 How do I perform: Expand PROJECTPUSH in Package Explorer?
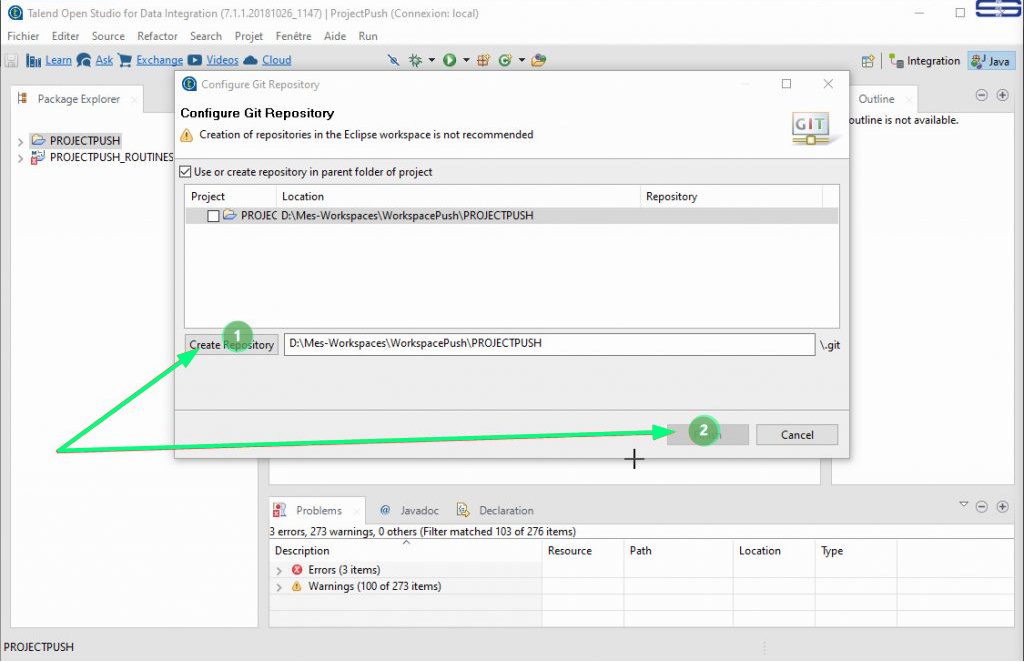pos(20,141)
